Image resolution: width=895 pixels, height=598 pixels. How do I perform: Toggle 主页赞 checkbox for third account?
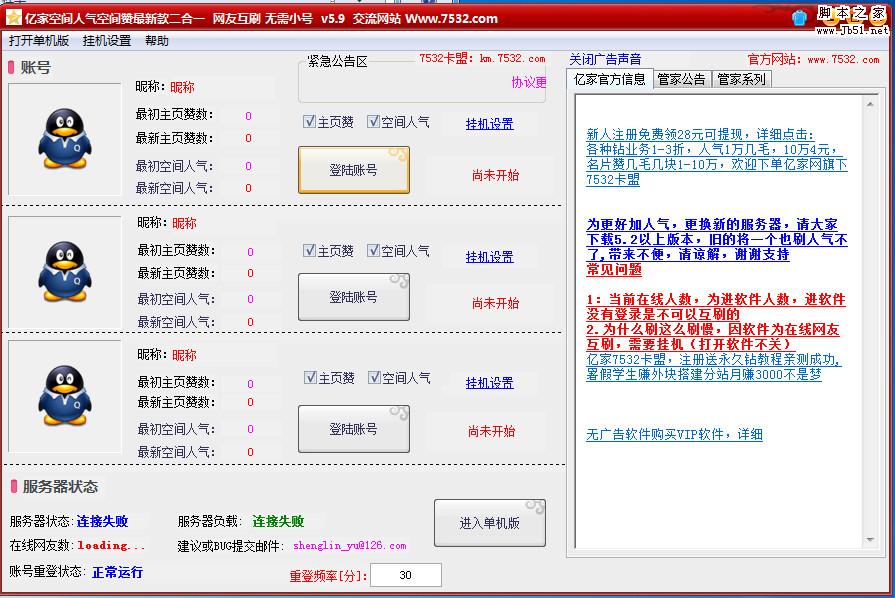tap(310, 377)
